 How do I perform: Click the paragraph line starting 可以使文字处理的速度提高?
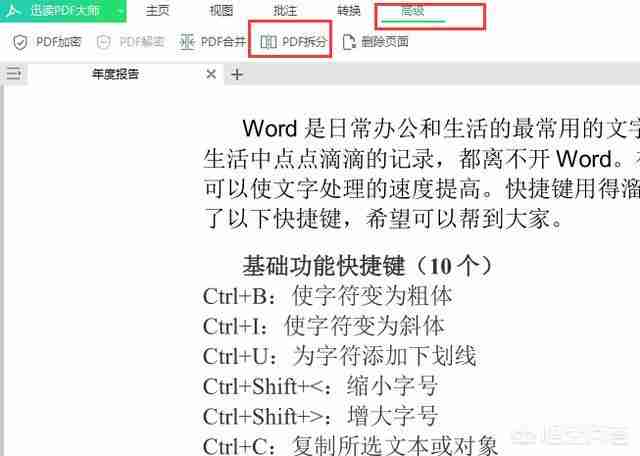[421, 189]
